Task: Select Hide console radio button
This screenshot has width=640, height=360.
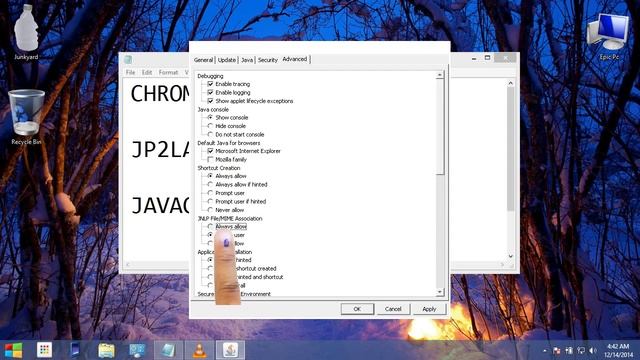Action: (210, 126)
